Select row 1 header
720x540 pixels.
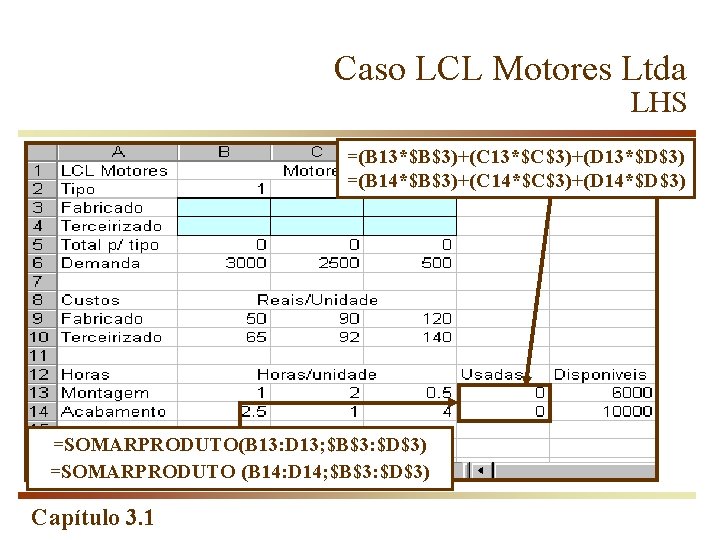pos(42,170)
